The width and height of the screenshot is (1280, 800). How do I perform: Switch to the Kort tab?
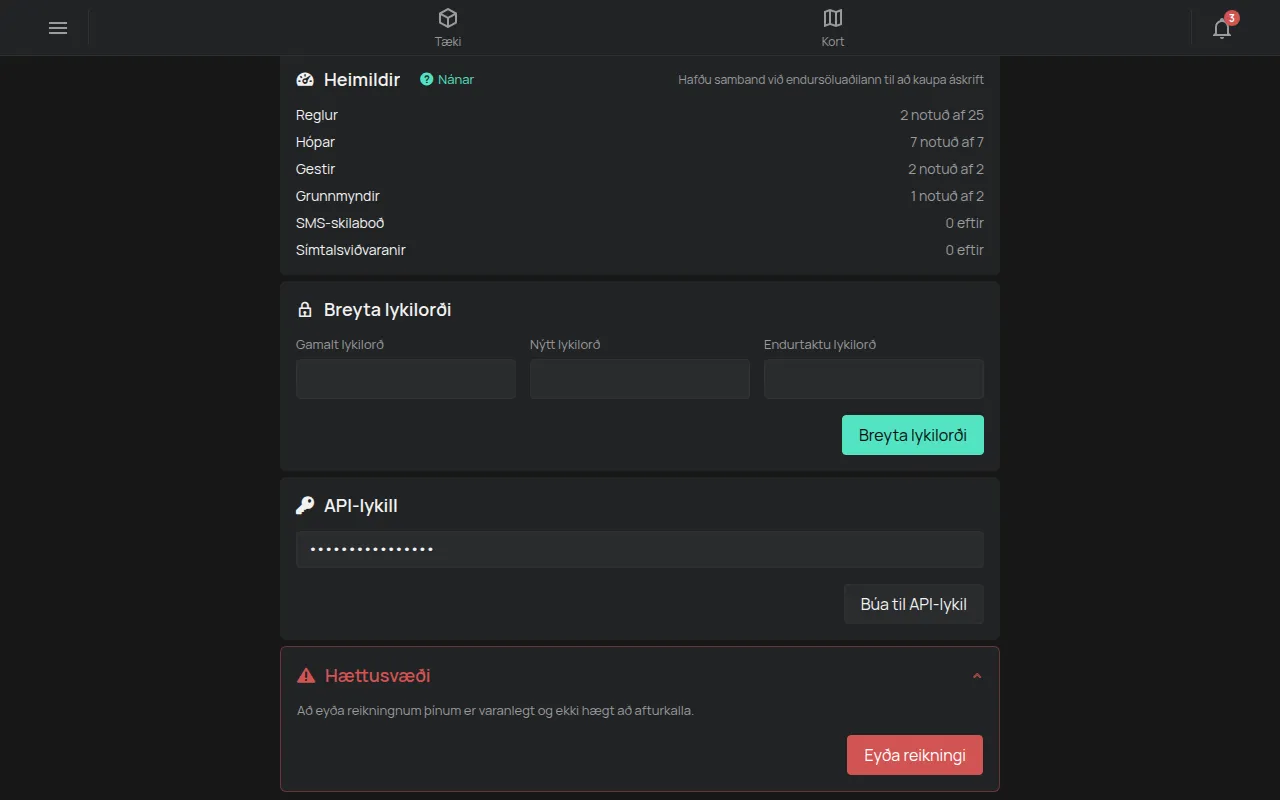tap(833, 28)
